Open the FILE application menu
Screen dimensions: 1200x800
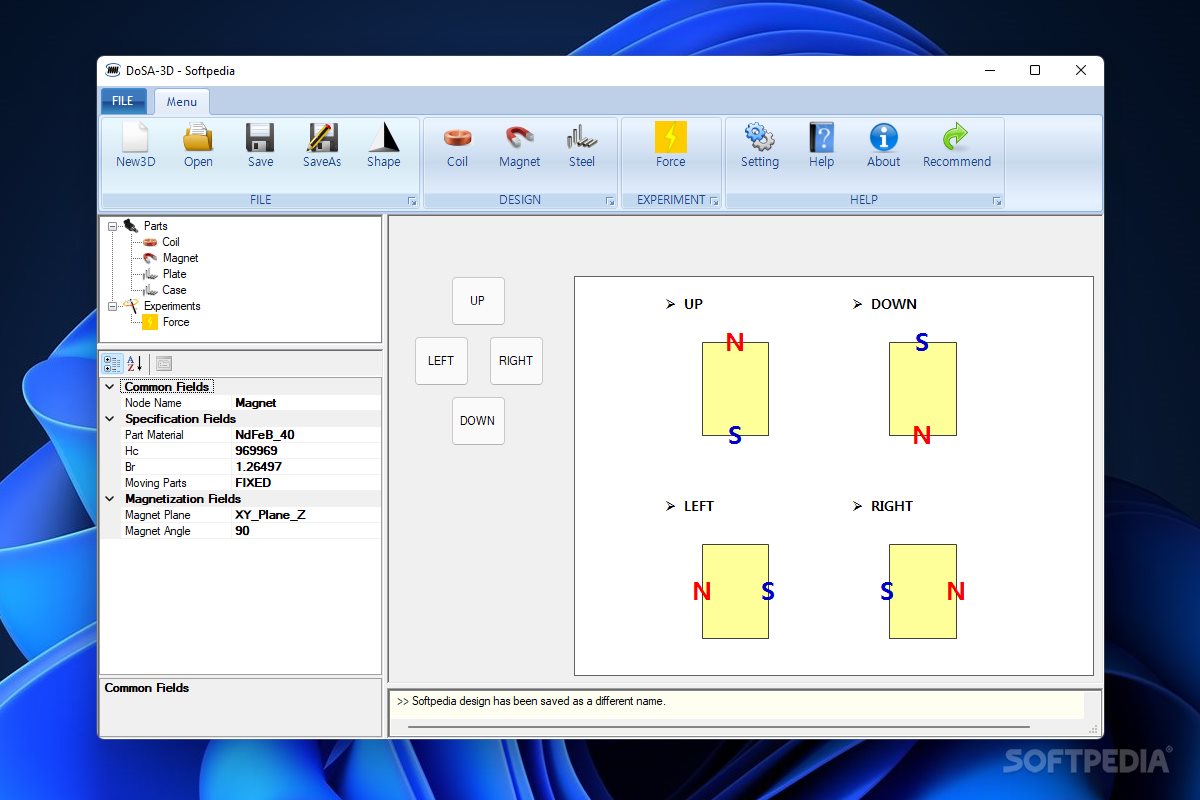click(123, 101)
